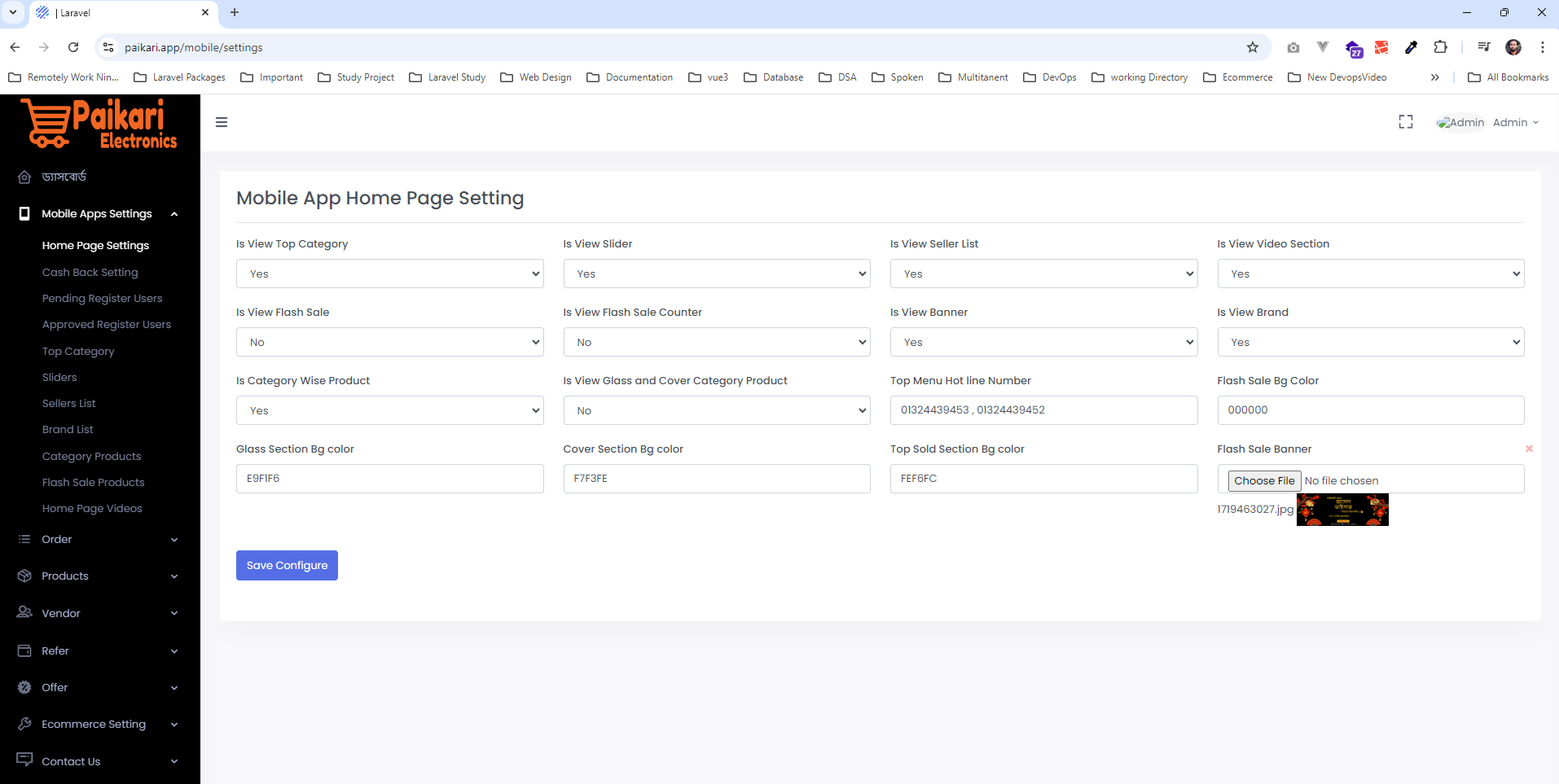Open the Laravel Packages bookmark folder
Screen dimensions: 1559x784
coord(179,77)
